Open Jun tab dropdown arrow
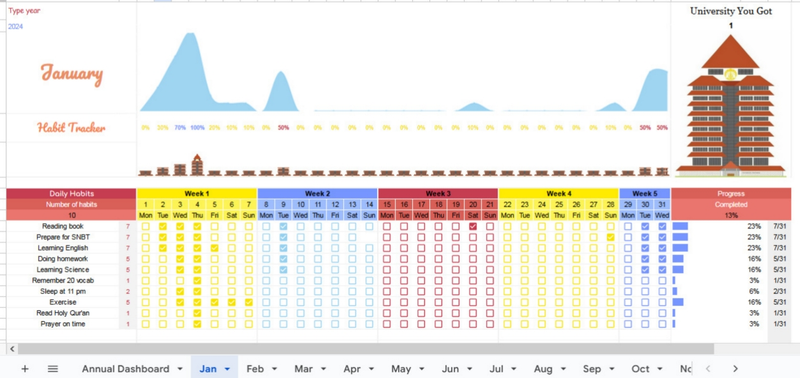Screen dimensions: 800x378 (x=469, y=369)
